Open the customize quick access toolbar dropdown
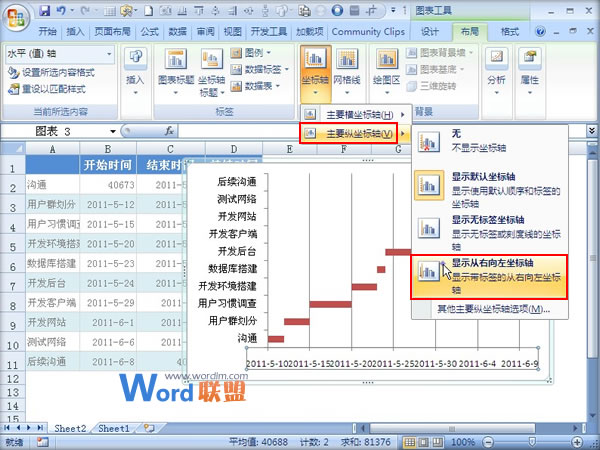This screenshot has height=450, width=600. pyautogui.click(x=393, y=11)
